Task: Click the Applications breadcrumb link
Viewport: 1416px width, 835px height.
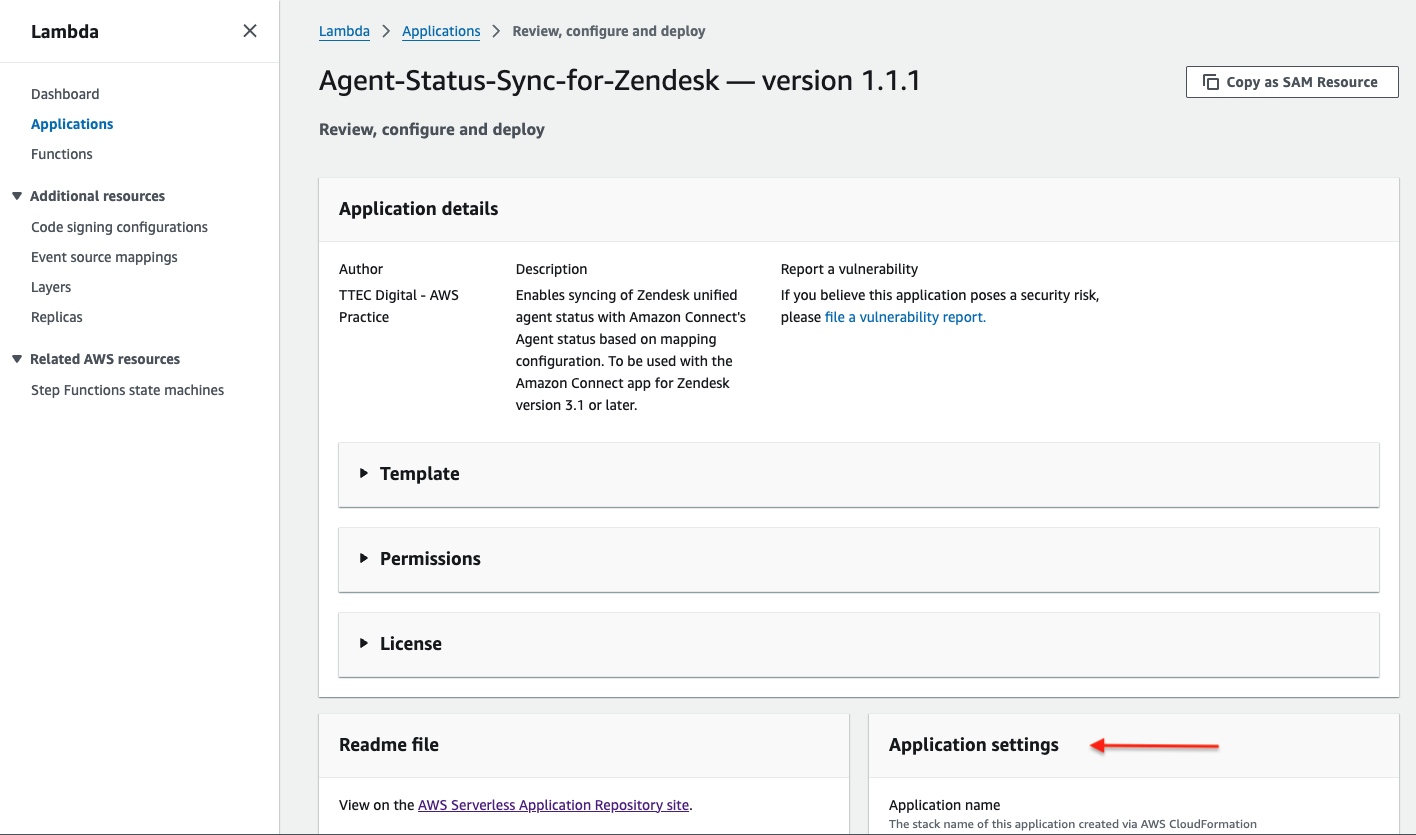Action: click(441, 30)
